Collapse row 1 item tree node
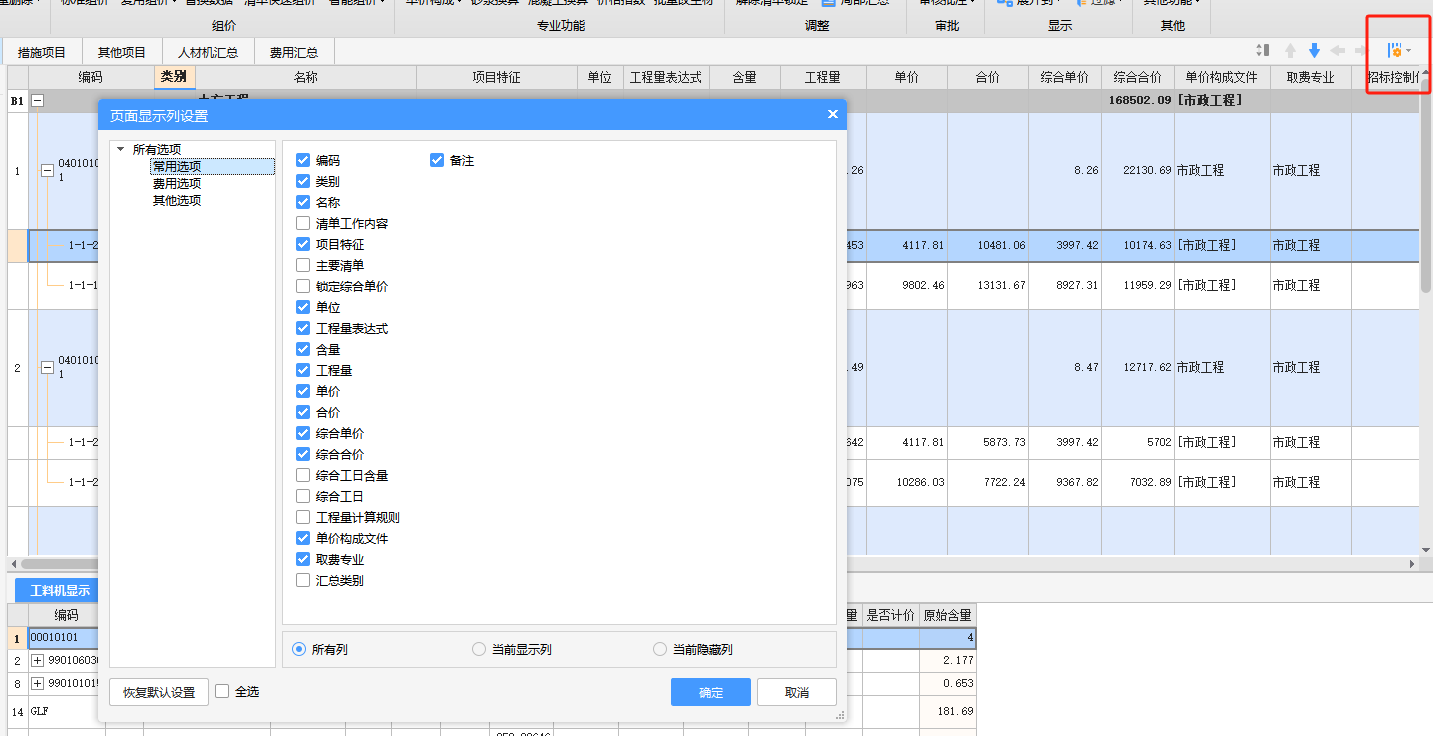This screenshot has height=736, width=1433. (47, 171)
